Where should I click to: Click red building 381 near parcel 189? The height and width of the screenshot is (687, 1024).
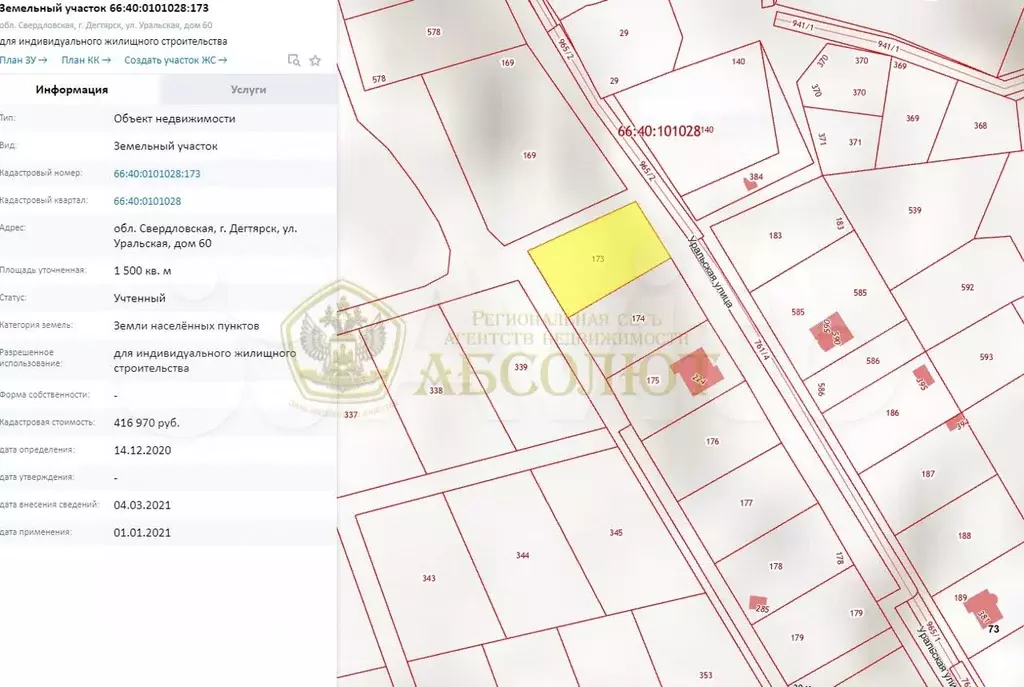[x=984, y=609]
